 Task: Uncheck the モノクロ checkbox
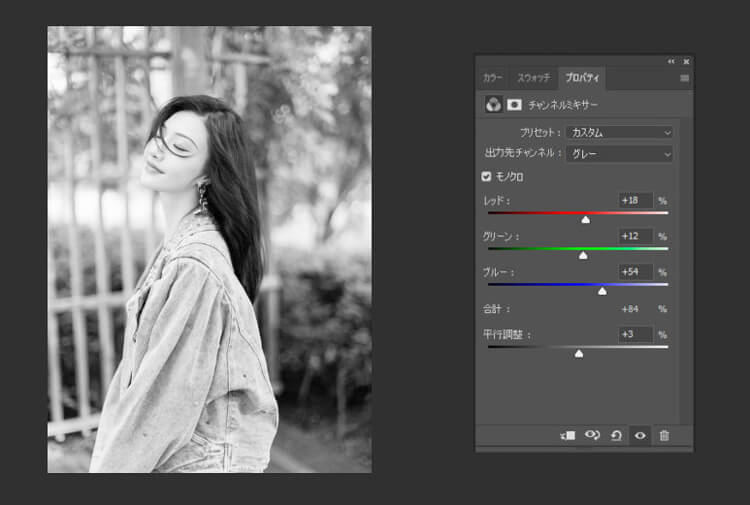[x=487, y=177]
